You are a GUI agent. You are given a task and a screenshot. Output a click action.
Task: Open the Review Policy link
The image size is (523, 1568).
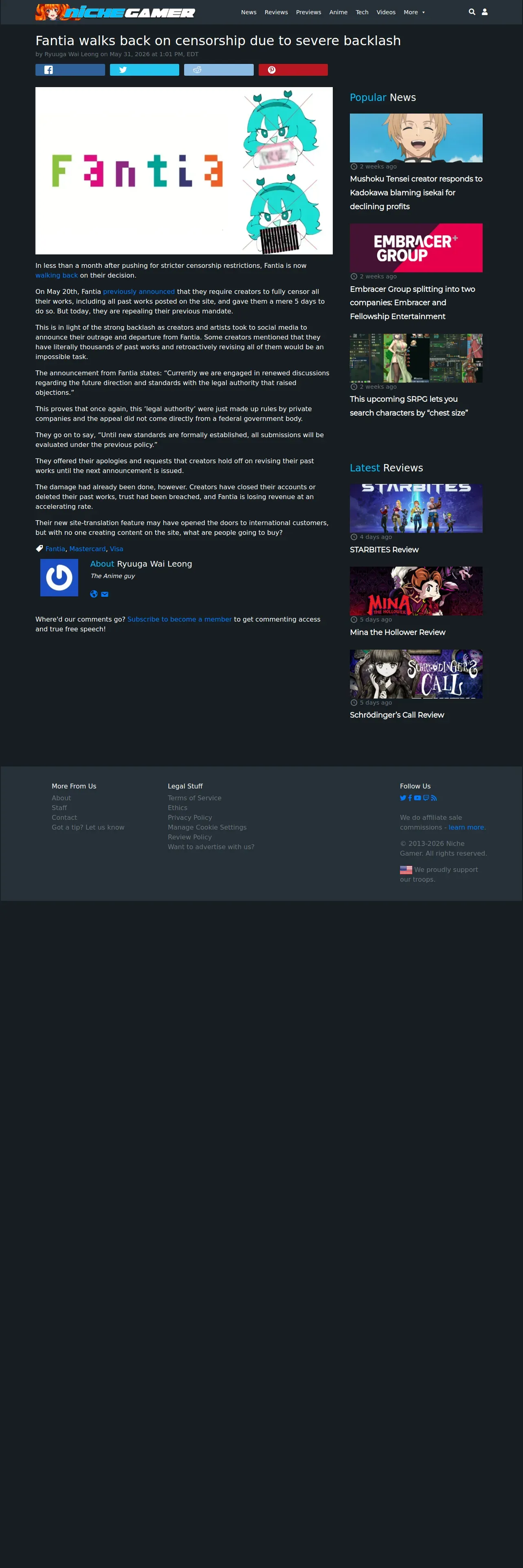click(x=190, y=837)
